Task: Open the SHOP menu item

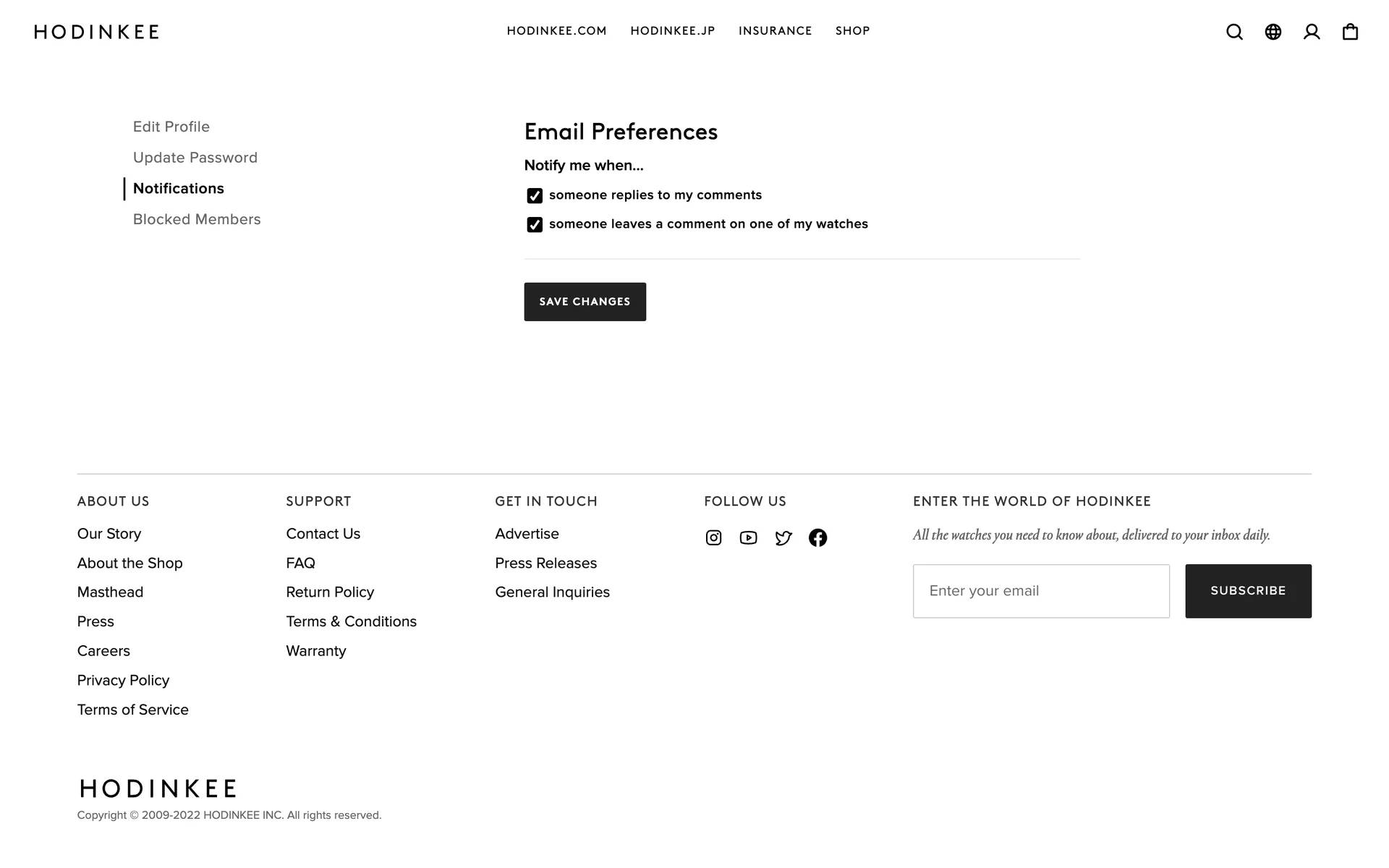Action: pyautogui.click(x=852, y=31)
